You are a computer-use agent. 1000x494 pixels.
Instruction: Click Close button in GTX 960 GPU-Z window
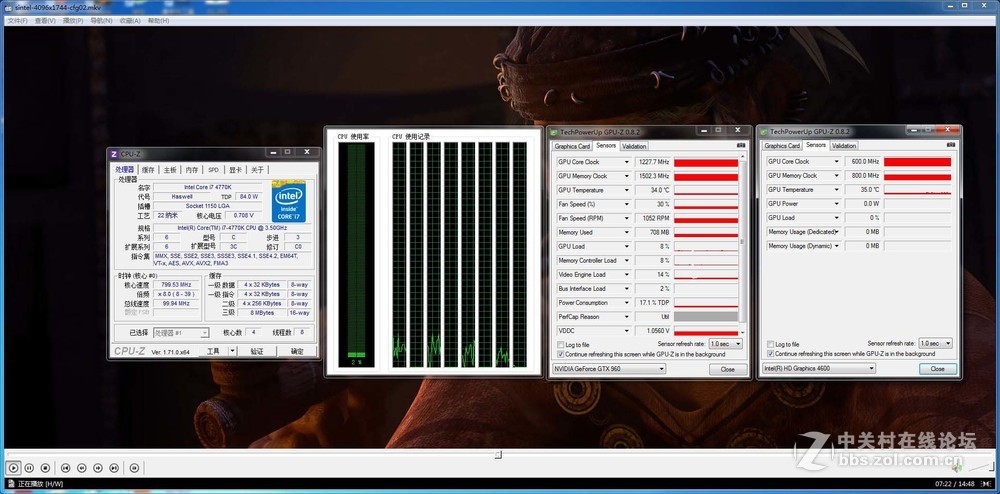pyautogui.click(x=727, y=369)
